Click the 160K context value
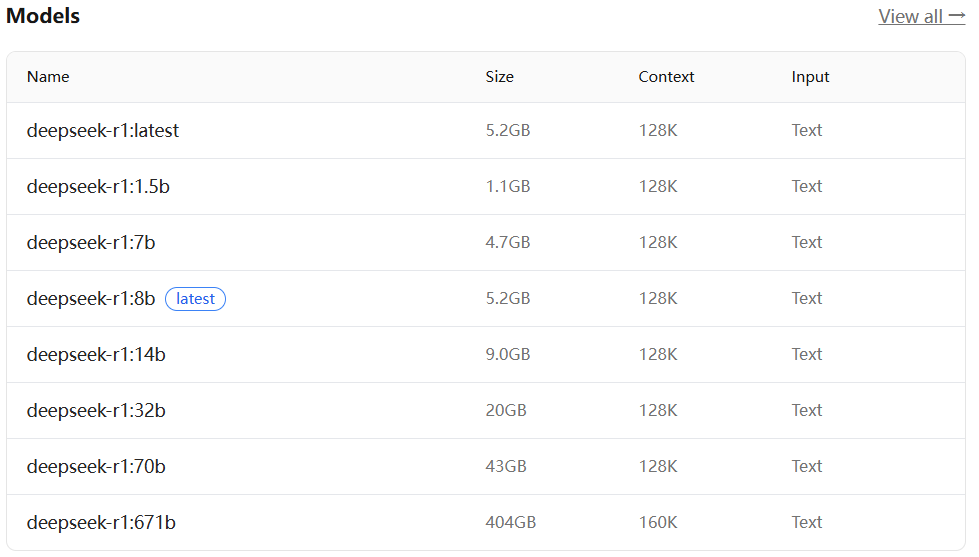Screen dimensions: 979x557 658,522
